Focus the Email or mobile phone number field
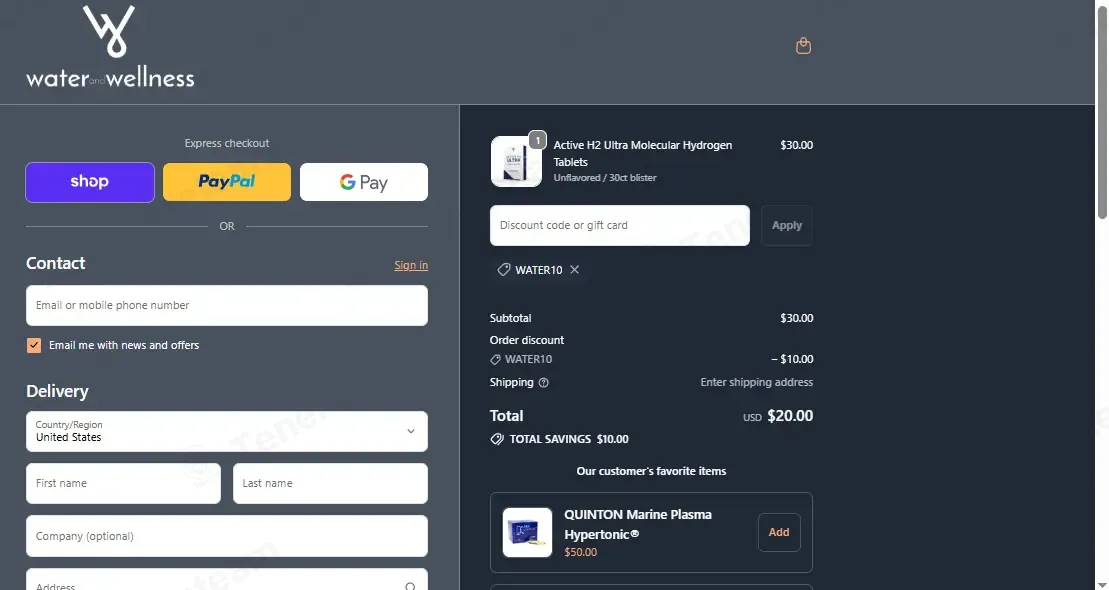This screenshot has width=1109, height=590. pyautogui.click(x=227, y=306)
